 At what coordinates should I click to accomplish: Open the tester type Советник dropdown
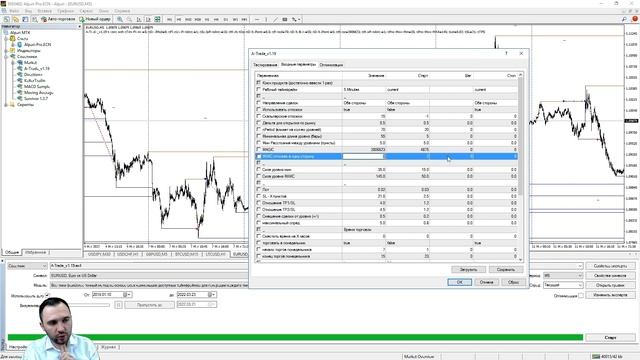click(27, 266)
